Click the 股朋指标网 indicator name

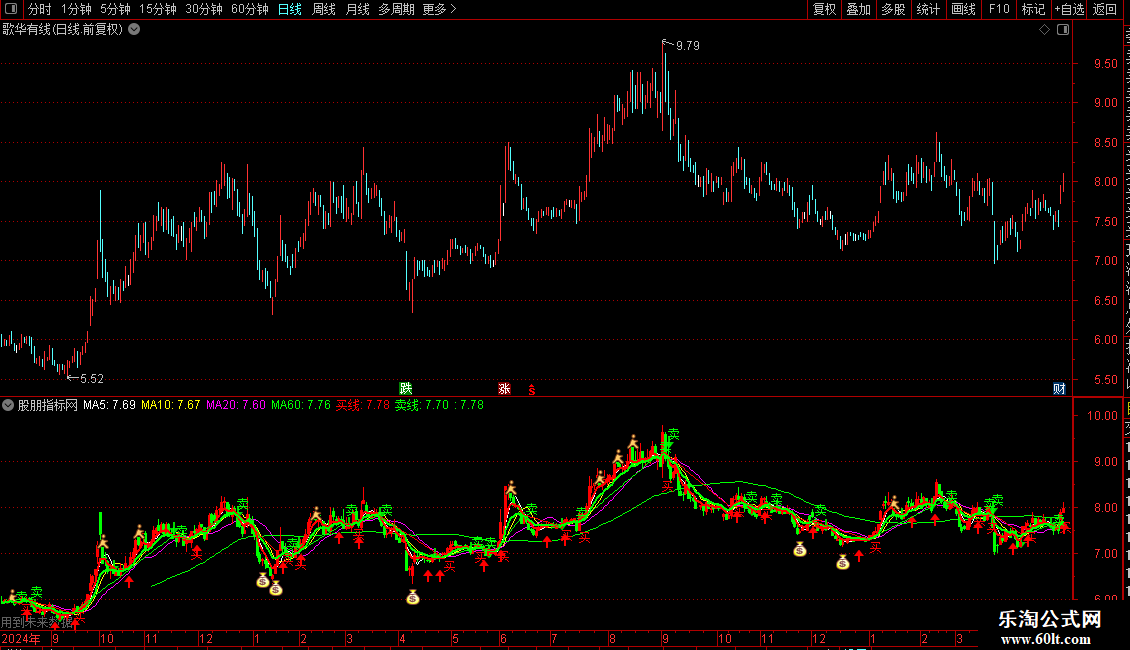click(48, 405)
